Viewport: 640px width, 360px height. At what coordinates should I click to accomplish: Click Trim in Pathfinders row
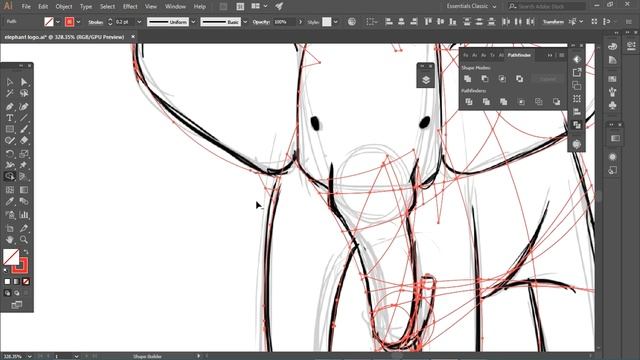(486, 102)
